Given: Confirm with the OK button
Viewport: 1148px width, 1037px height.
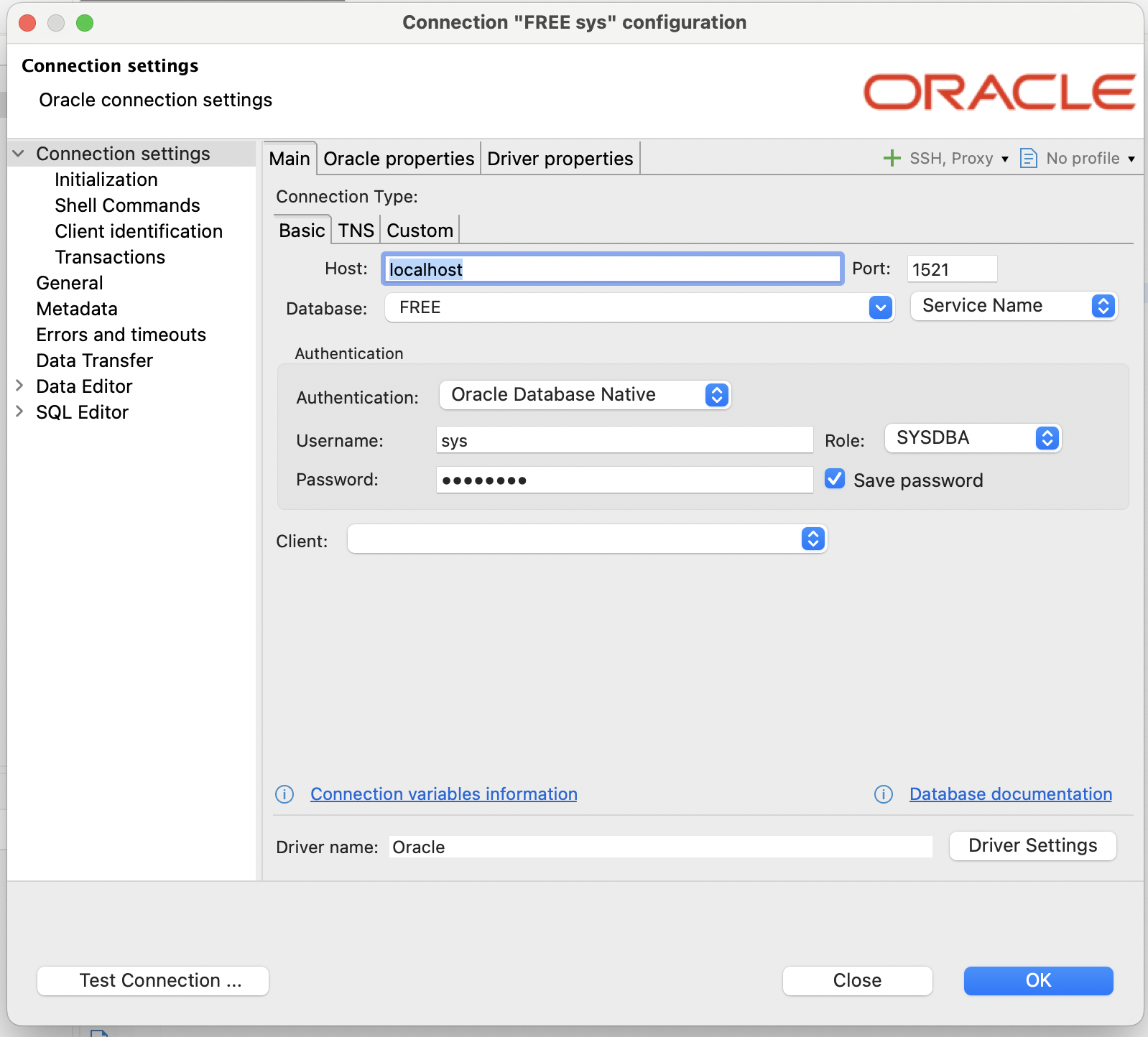Looking at the screenshot, I should tap(1039, 981).
